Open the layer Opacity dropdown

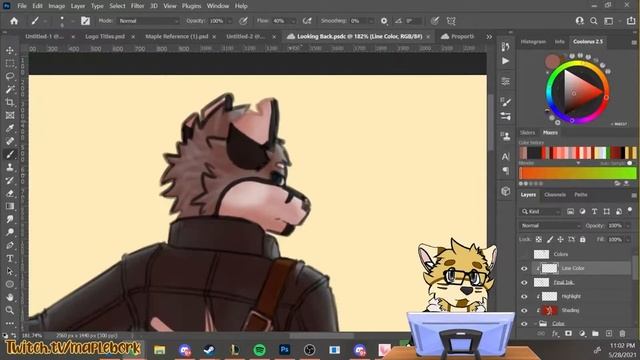[628, 226]
